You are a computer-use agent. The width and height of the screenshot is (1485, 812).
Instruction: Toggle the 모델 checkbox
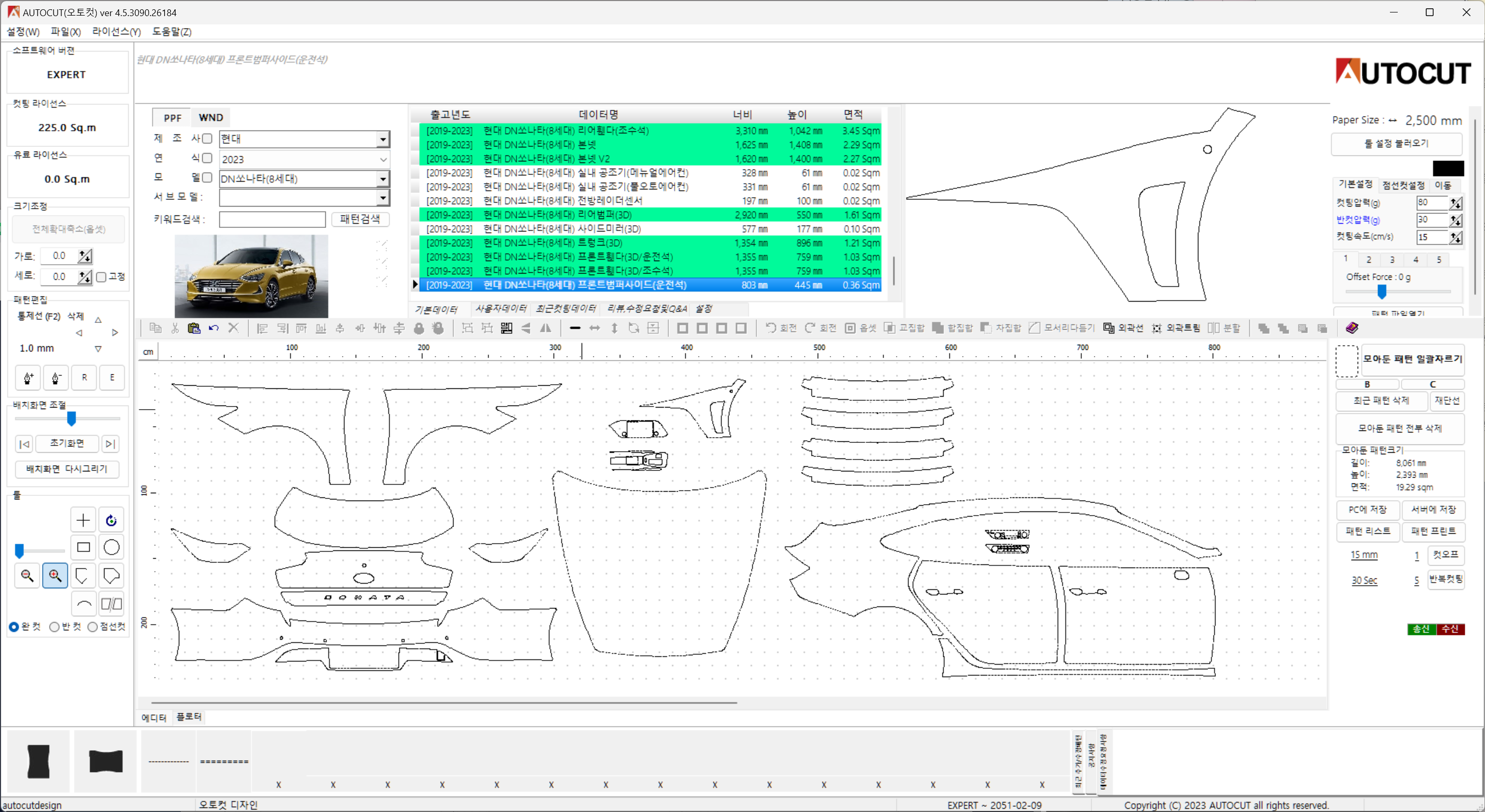click(207, 178)
